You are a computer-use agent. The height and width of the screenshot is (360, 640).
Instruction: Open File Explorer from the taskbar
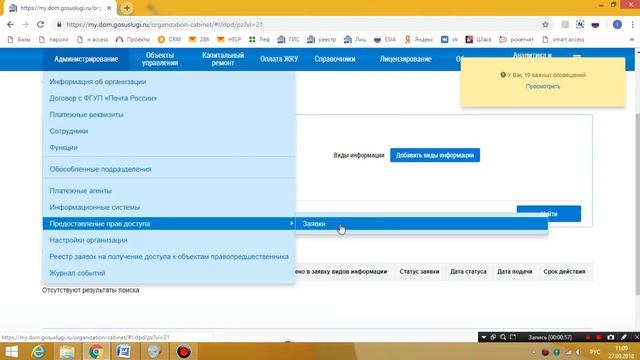tap(67, 351)
